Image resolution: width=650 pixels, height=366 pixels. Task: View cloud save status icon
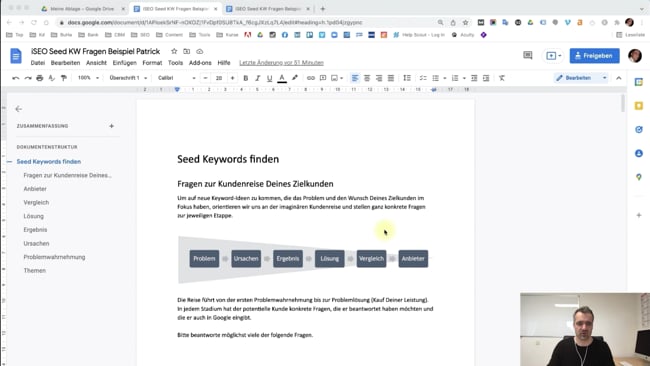coord(199,51)
